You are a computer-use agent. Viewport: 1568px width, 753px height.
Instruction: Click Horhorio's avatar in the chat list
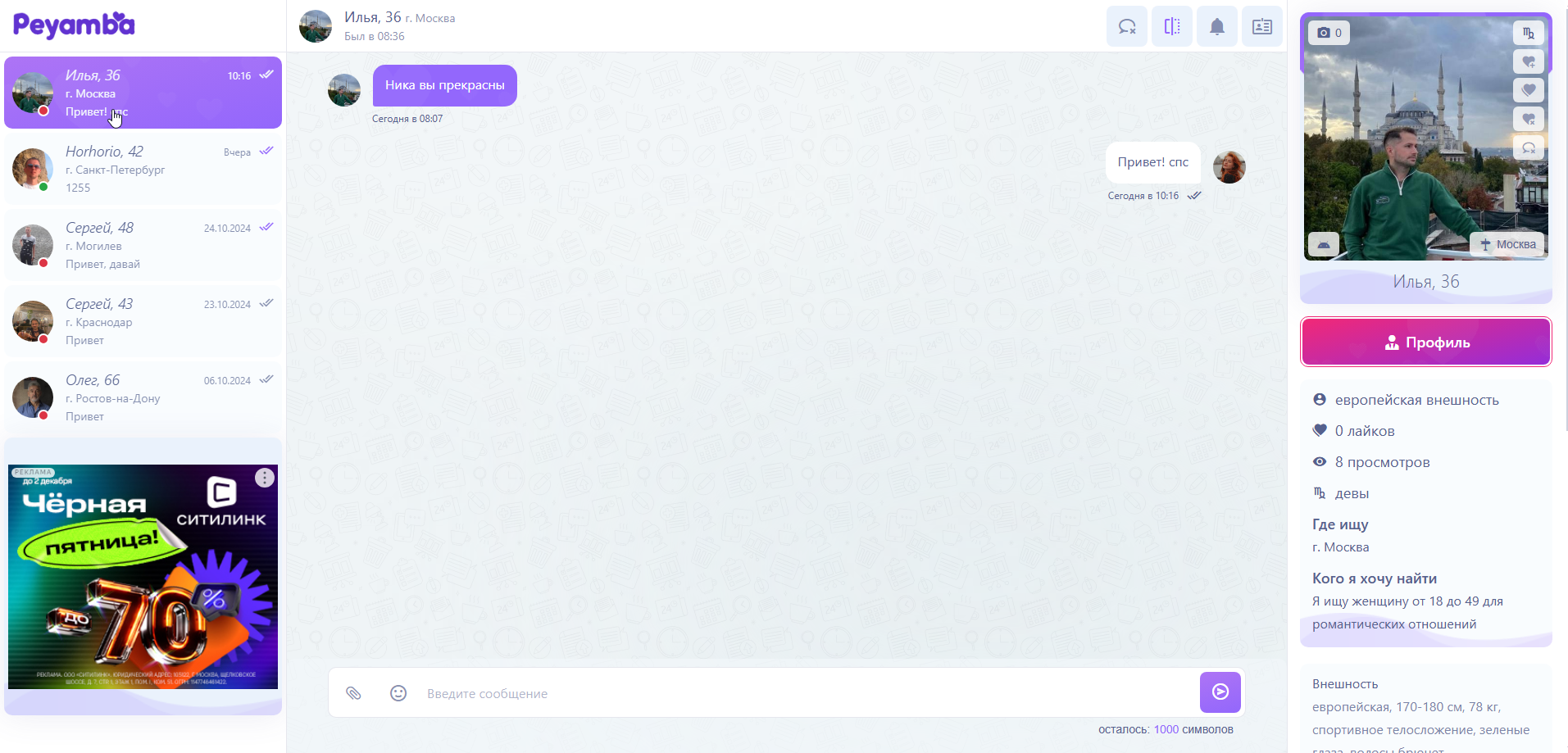click(x=33, y=169)
